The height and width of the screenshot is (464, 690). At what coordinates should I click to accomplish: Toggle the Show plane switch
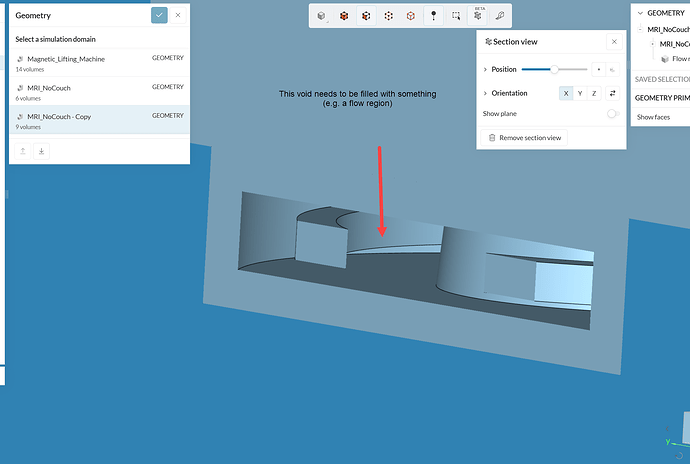[613, 114]
